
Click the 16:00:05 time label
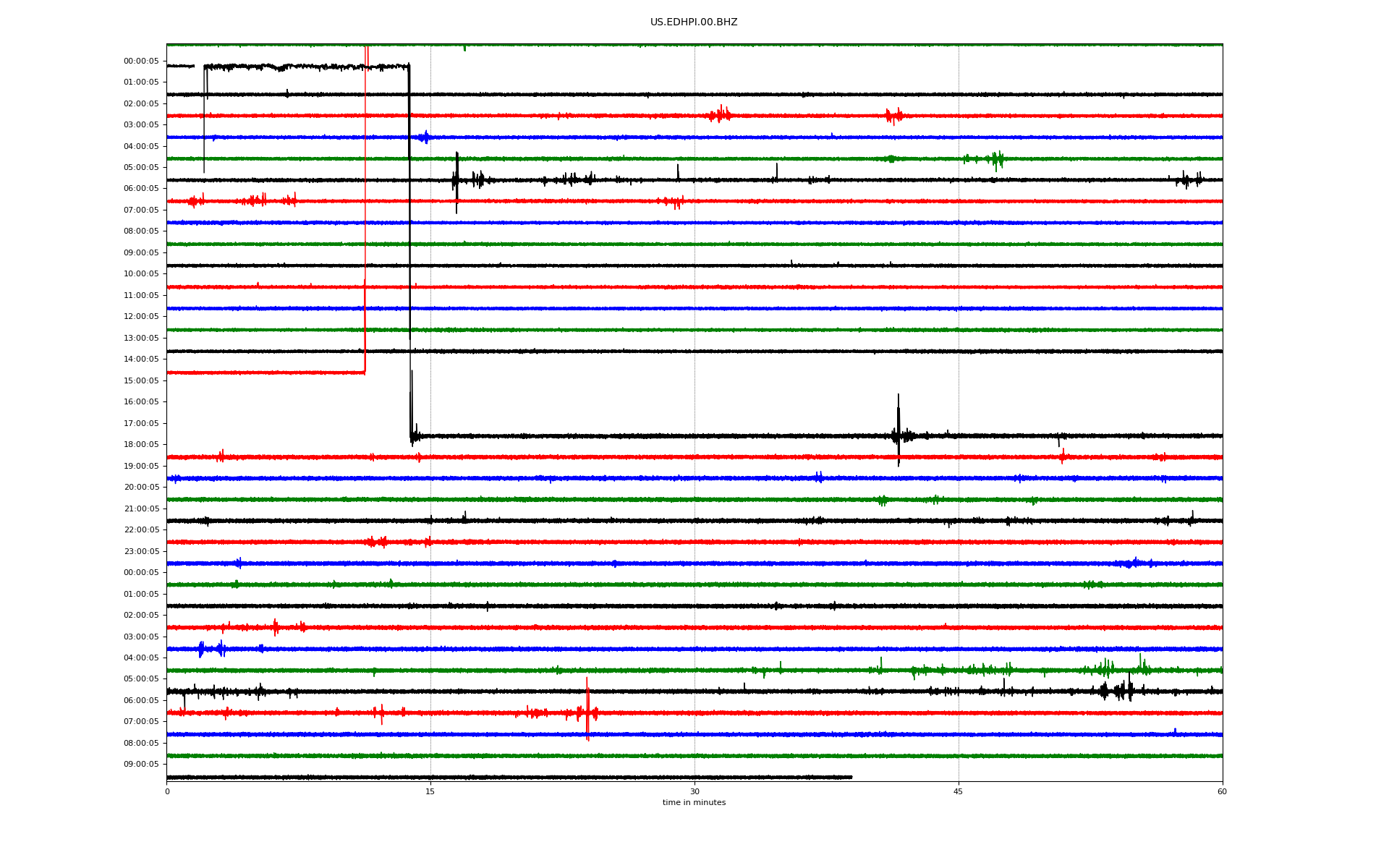click(x=141, y=402)
